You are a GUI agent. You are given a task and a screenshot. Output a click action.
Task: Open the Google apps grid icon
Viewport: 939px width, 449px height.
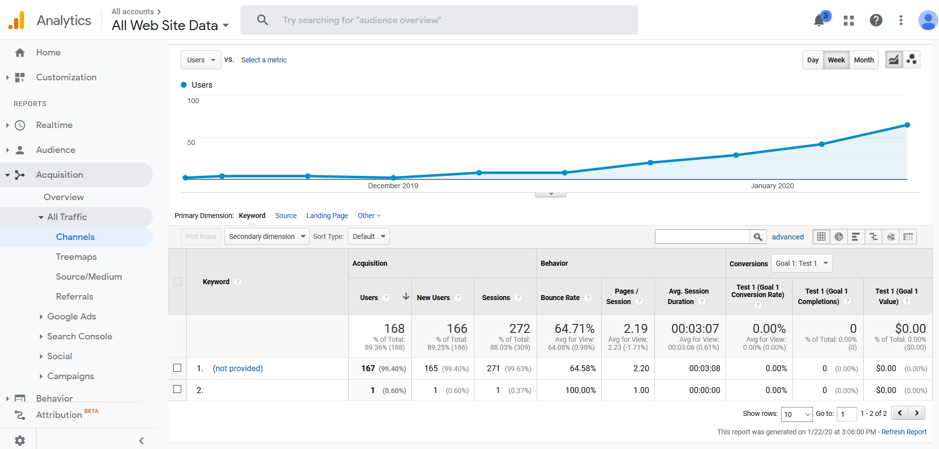[849, 20]
